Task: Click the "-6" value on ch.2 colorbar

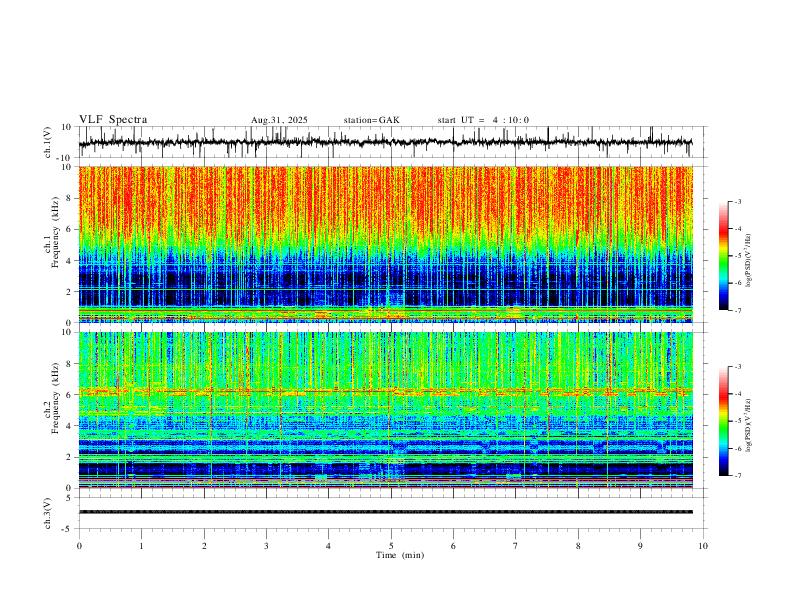Action: coord(737,448)
